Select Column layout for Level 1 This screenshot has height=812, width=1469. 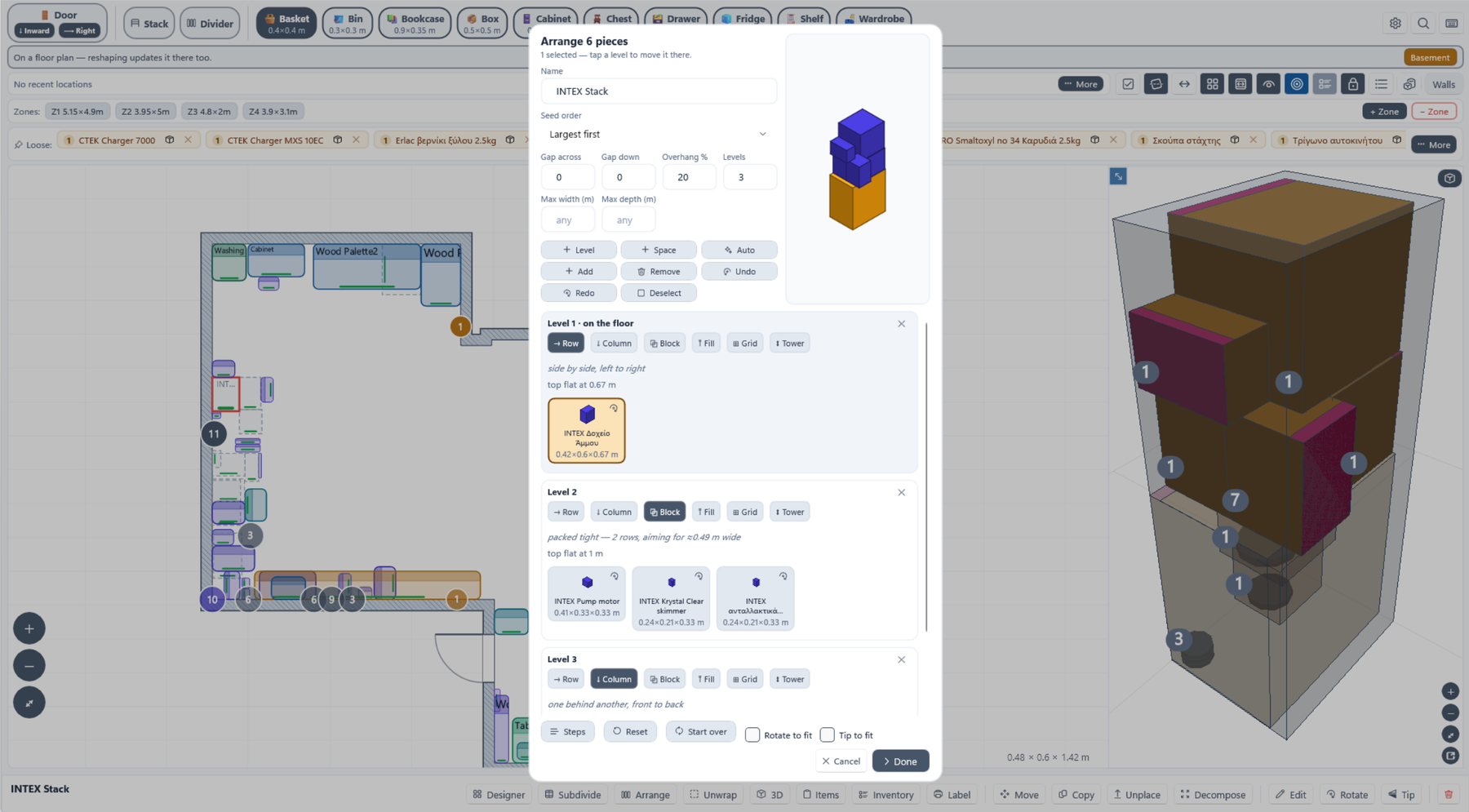(614, 344)
